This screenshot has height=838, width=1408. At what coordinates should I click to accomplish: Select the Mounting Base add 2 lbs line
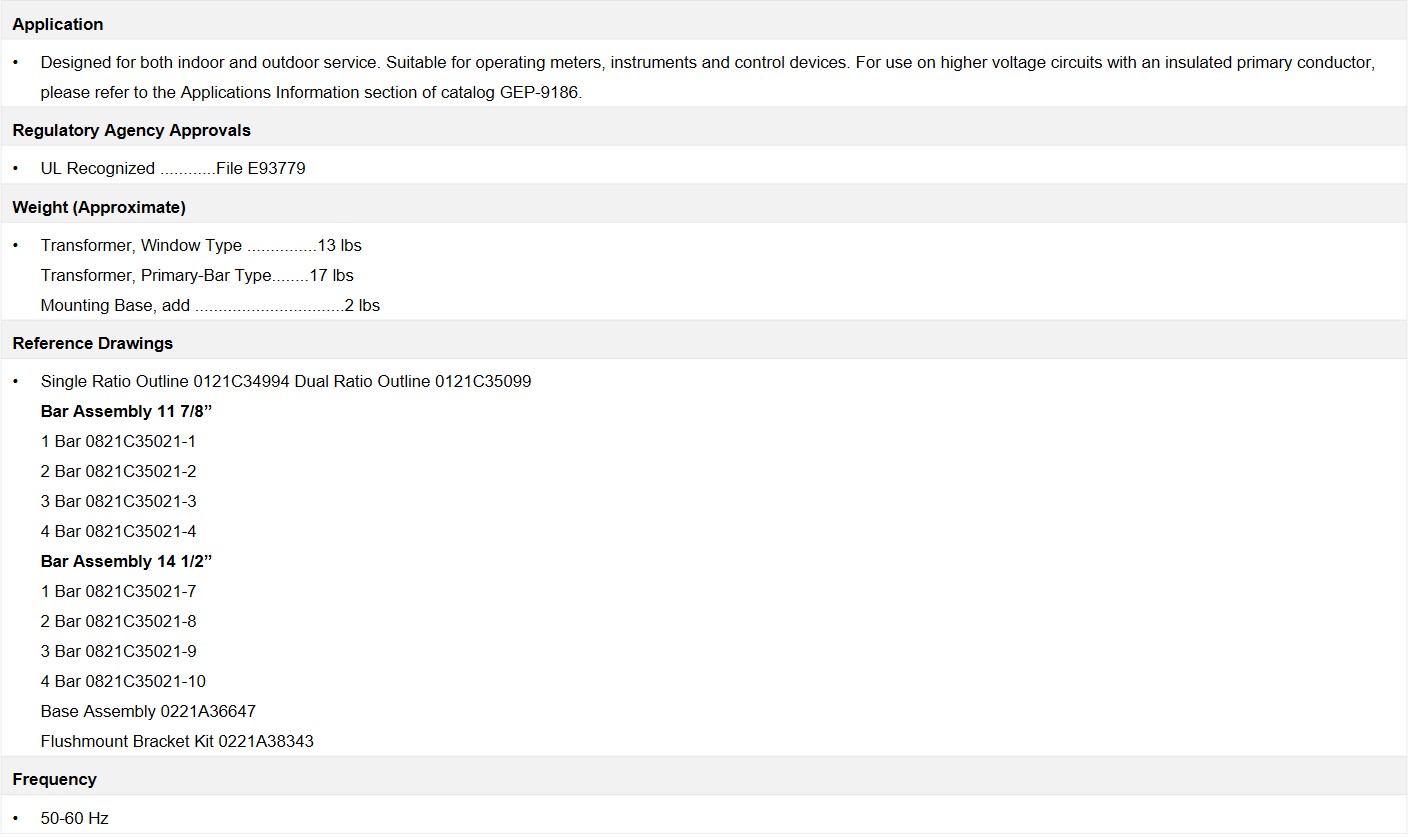click(x=210, y=305)
